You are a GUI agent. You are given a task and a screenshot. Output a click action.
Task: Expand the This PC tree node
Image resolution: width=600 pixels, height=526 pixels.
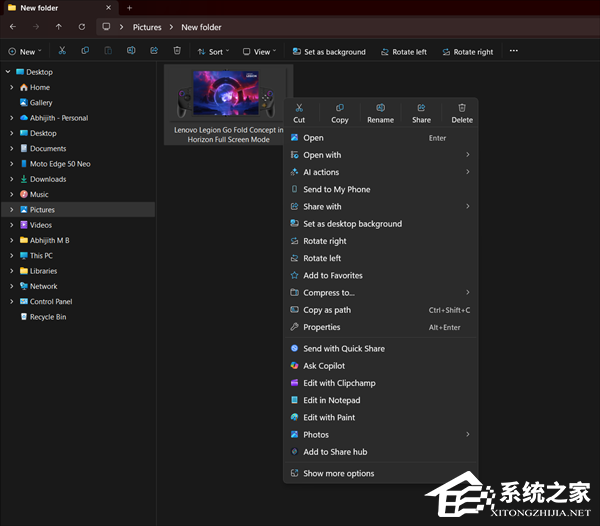pyautogui.click(x=11, y=256)
